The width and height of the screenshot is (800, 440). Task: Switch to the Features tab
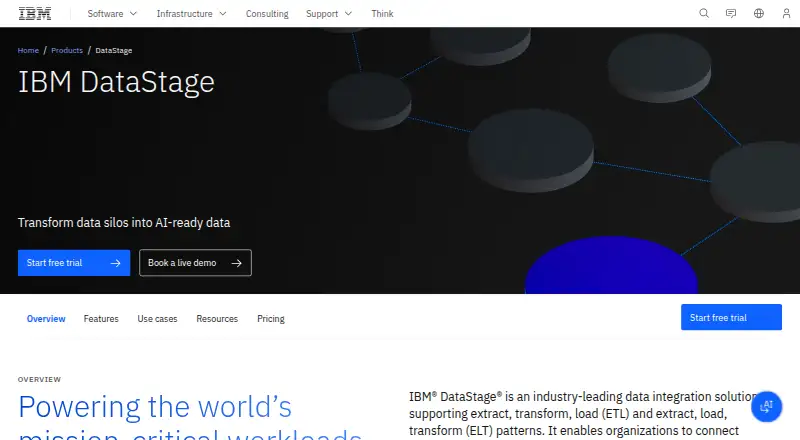tap(101, 319)
